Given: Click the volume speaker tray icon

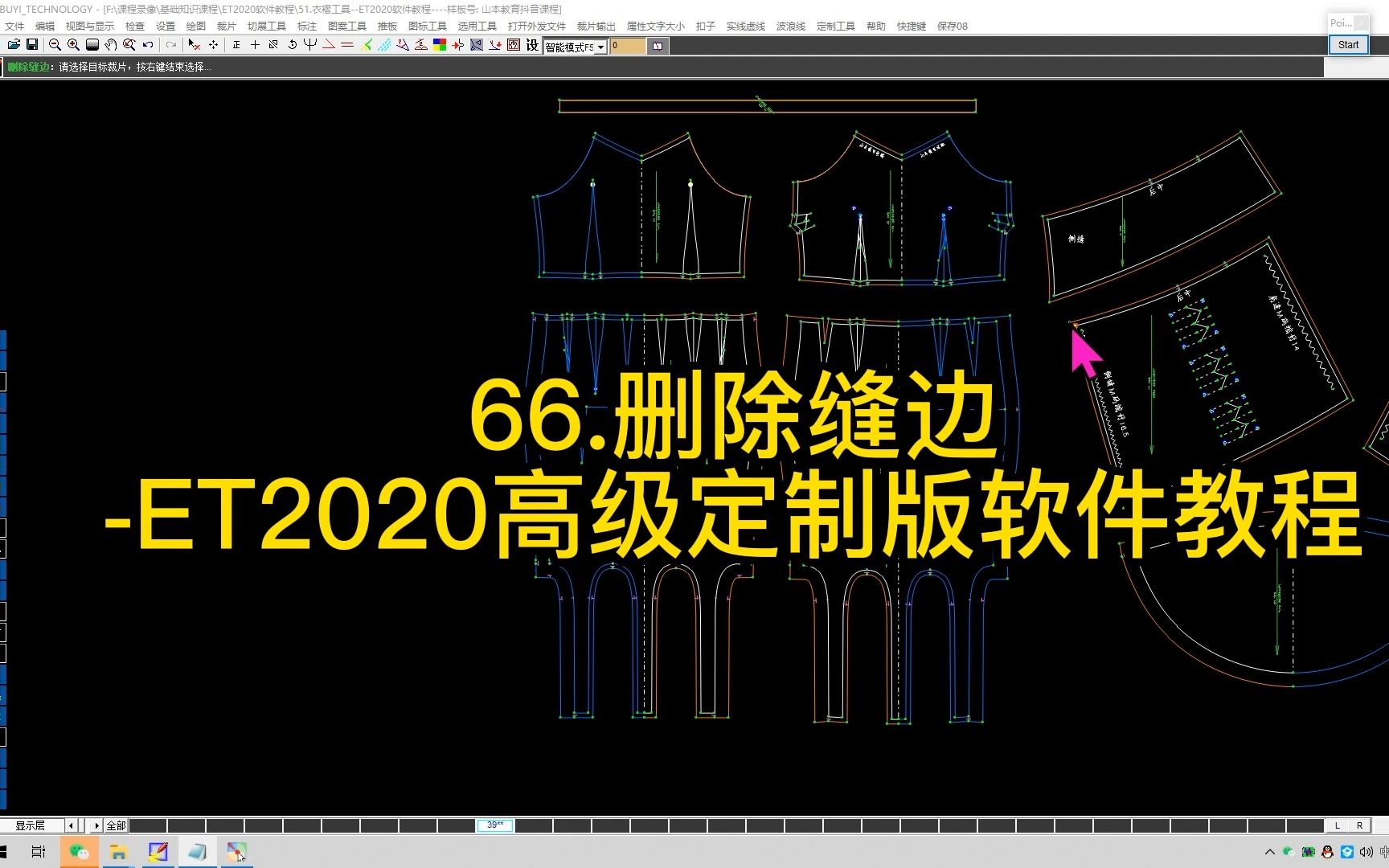Looking at the screenshot, I should point(1366,852).
